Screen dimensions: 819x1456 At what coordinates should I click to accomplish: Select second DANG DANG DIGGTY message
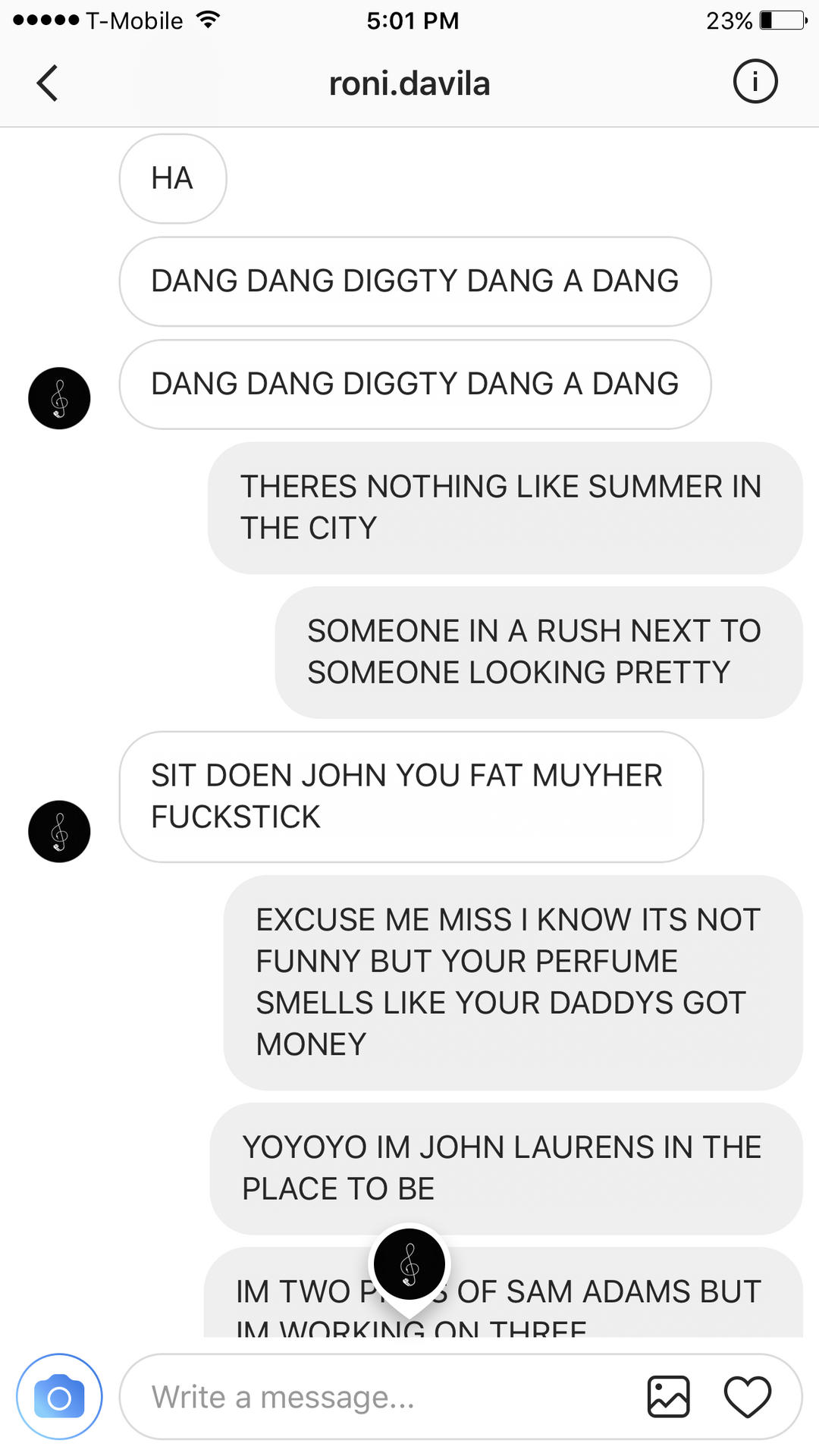pyautogui.click(x=415, y=384)
